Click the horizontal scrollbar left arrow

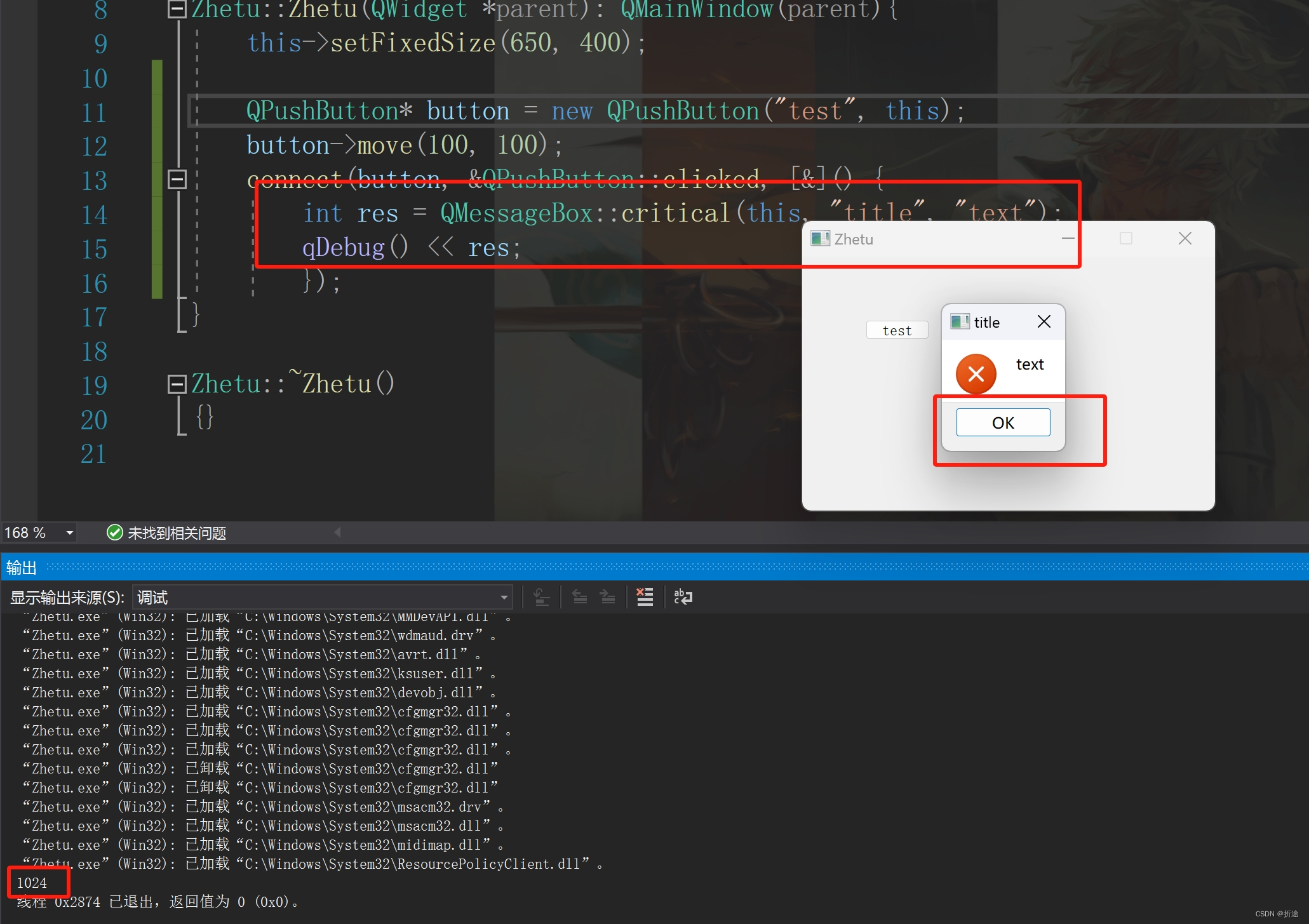pos(338,532)
